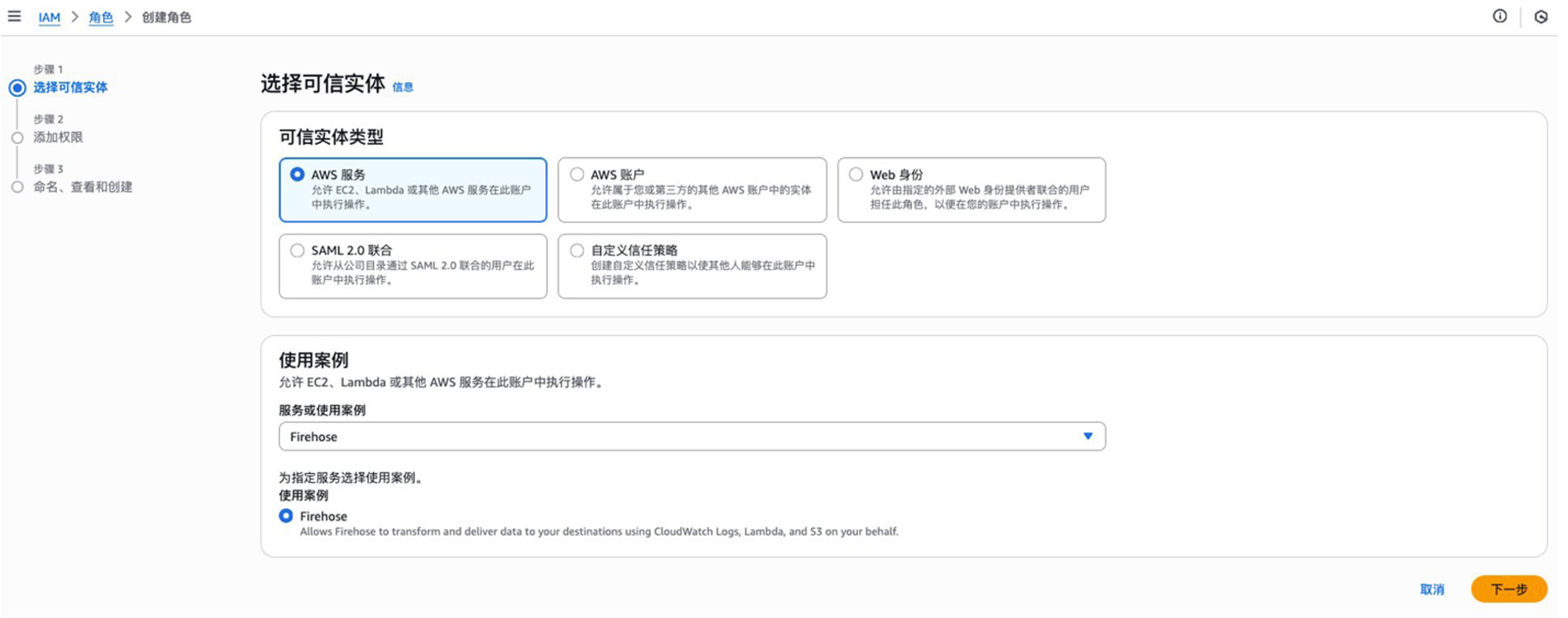Select the Firehose use case radio button
The width and height of the screenshot is (1568, 618).
(286, 516)
